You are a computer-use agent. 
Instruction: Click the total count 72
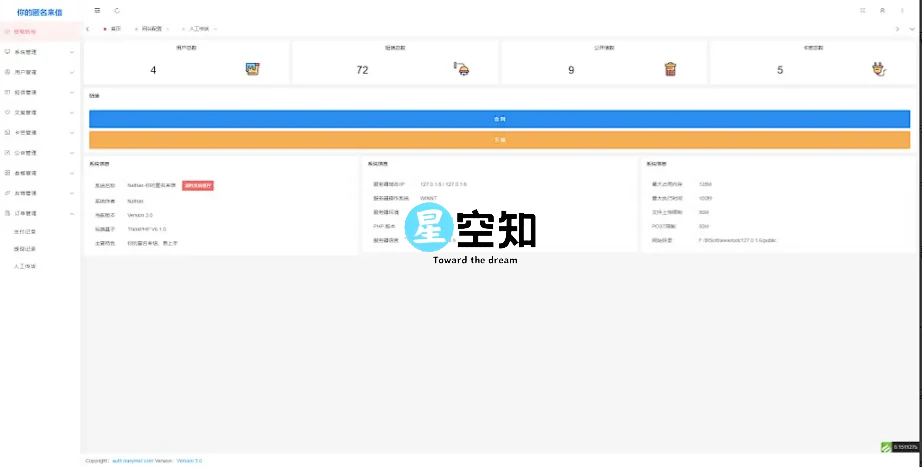tap(362, 70)
